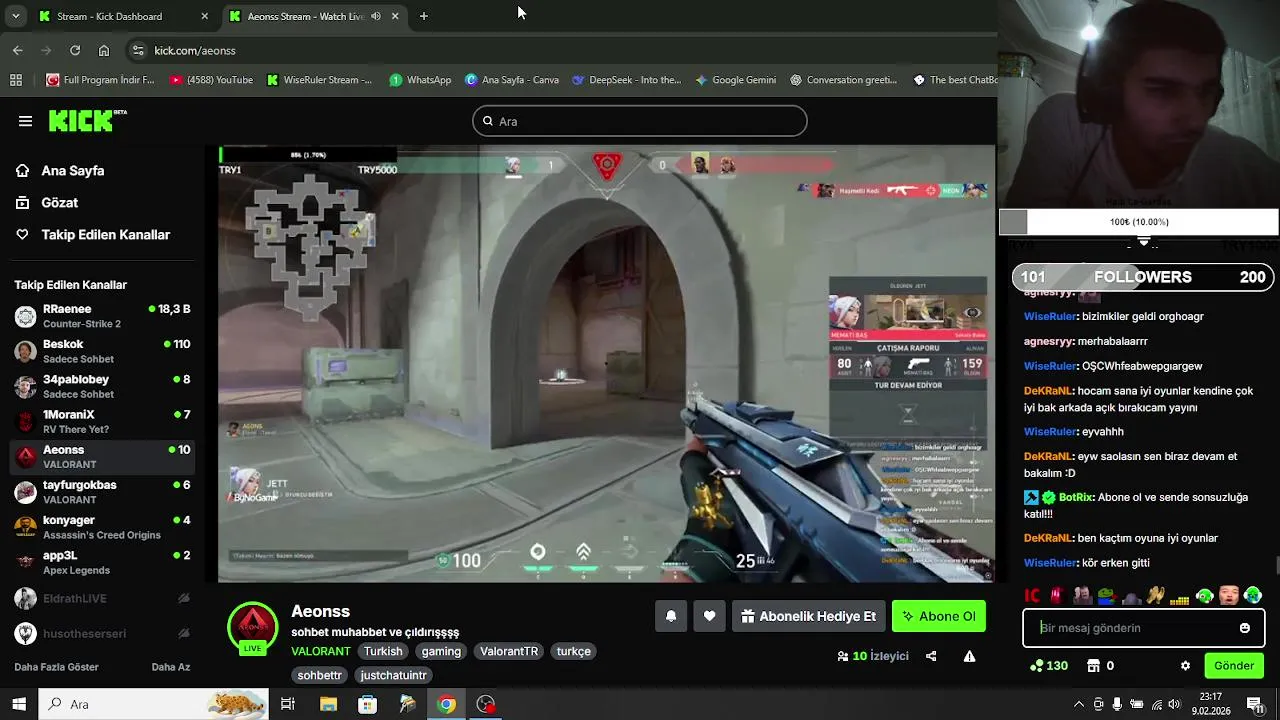Mute the Aeonss Stream tab audio
1280x720 pixels.
coord(376,16)
